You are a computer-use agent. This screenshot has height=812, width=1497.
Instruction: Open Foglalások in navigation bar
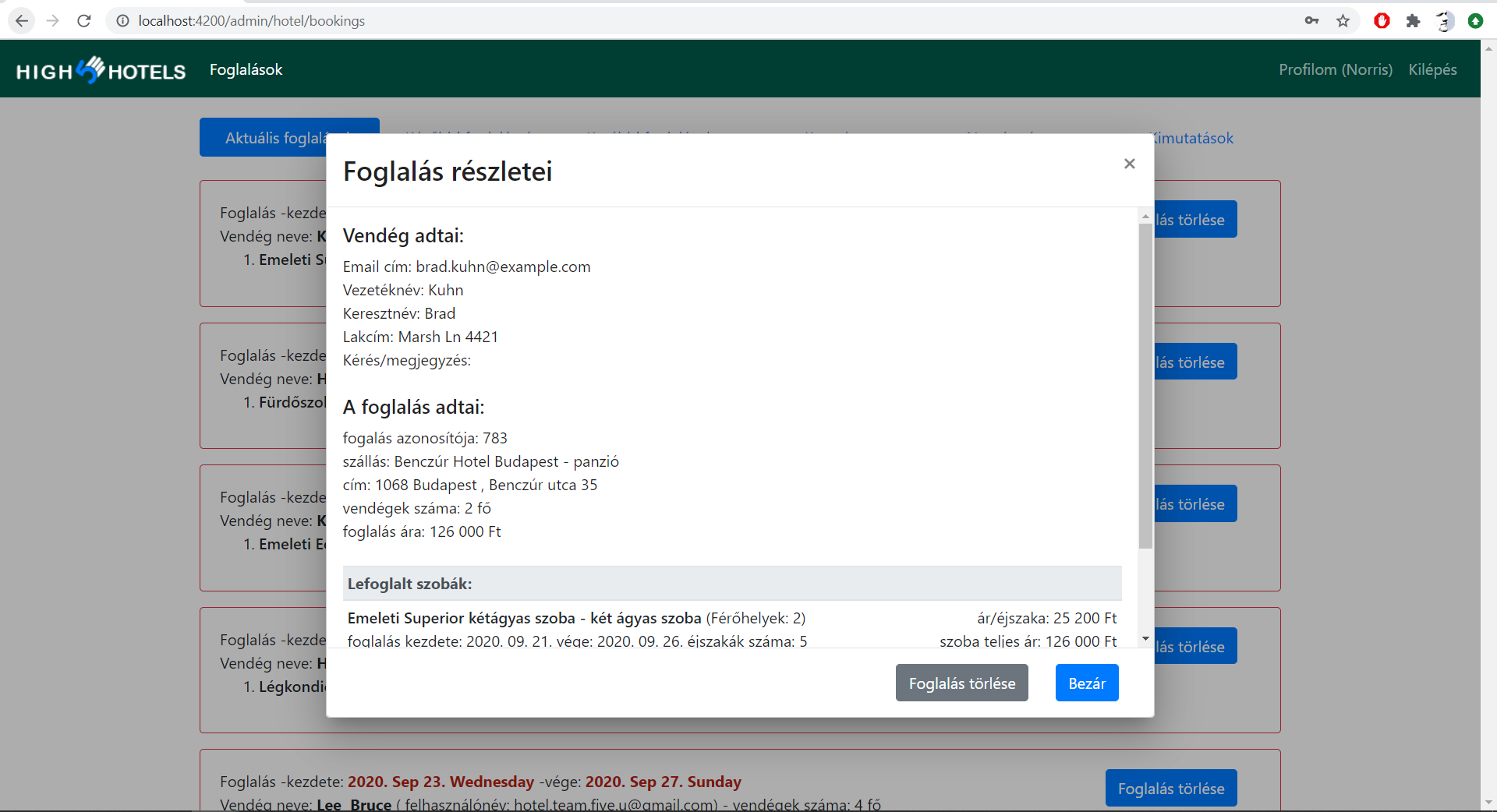[x=246, y=69]
